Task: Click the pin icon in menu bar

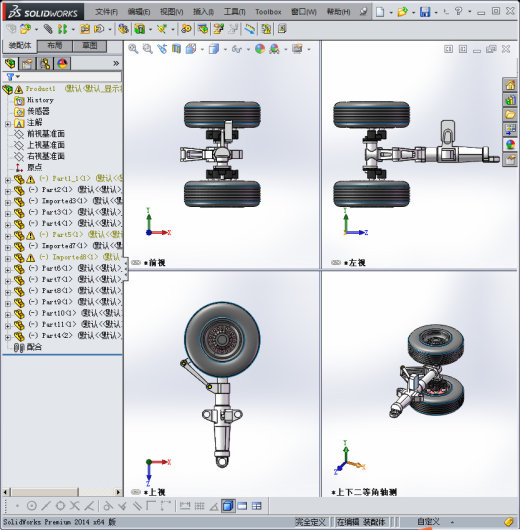Action: click(363, 12)
